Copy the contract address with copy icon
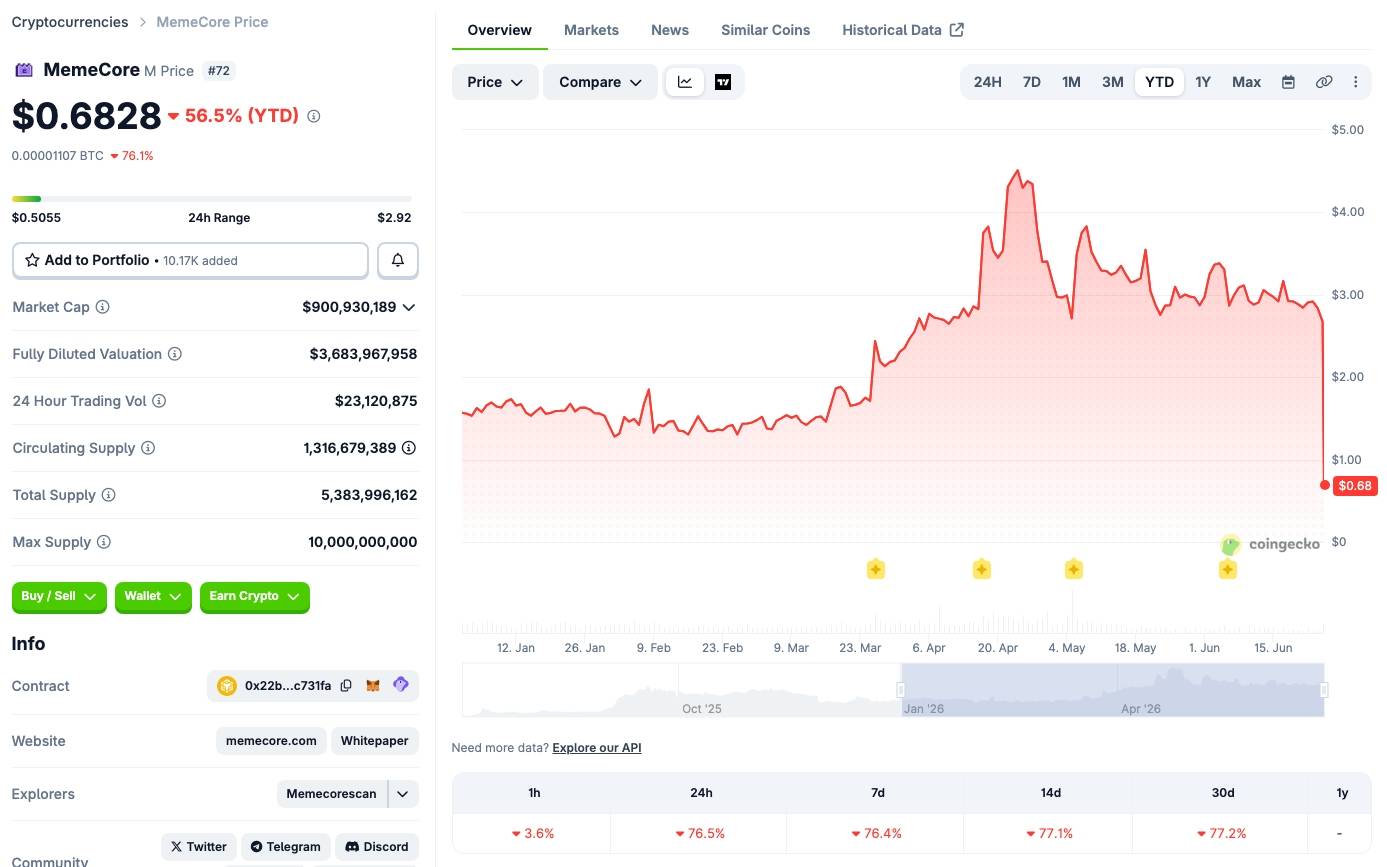The image size is (1387, 867). click(x=346, y=686)
